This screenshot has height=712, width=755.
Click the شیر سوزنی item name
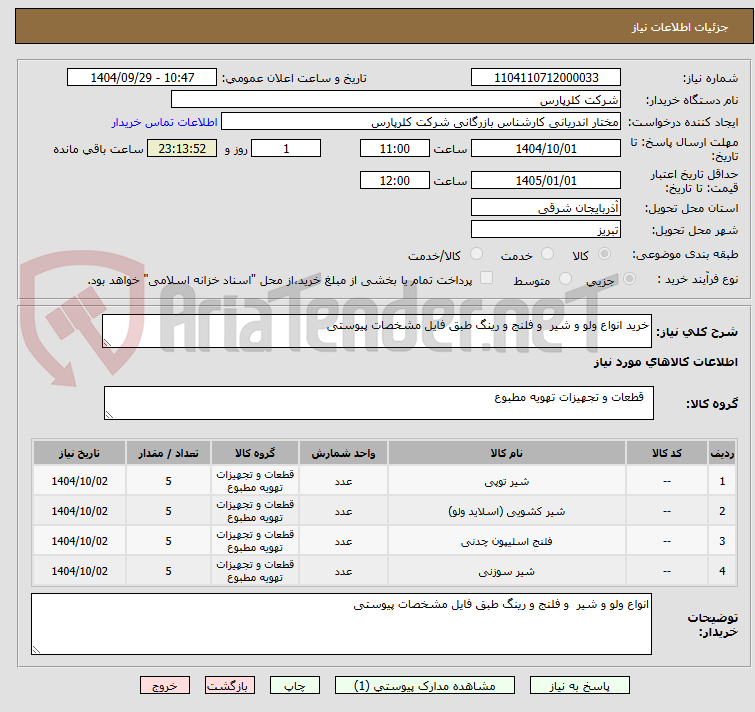click(507, 571)
